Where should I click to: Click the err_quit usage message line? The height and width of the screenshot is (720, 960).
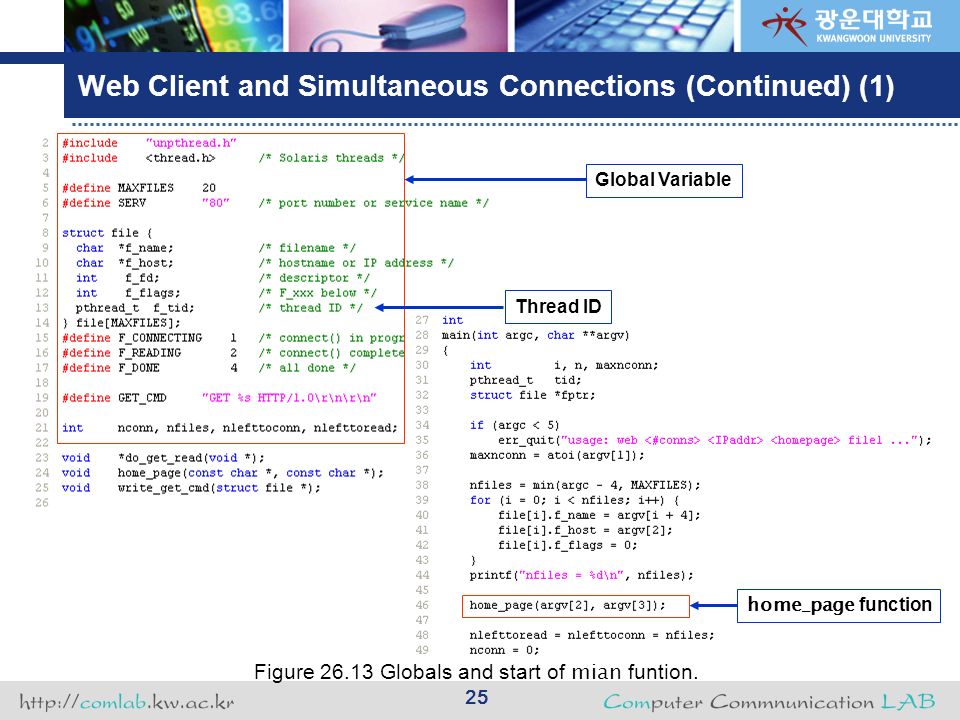(x=714, y=440)
